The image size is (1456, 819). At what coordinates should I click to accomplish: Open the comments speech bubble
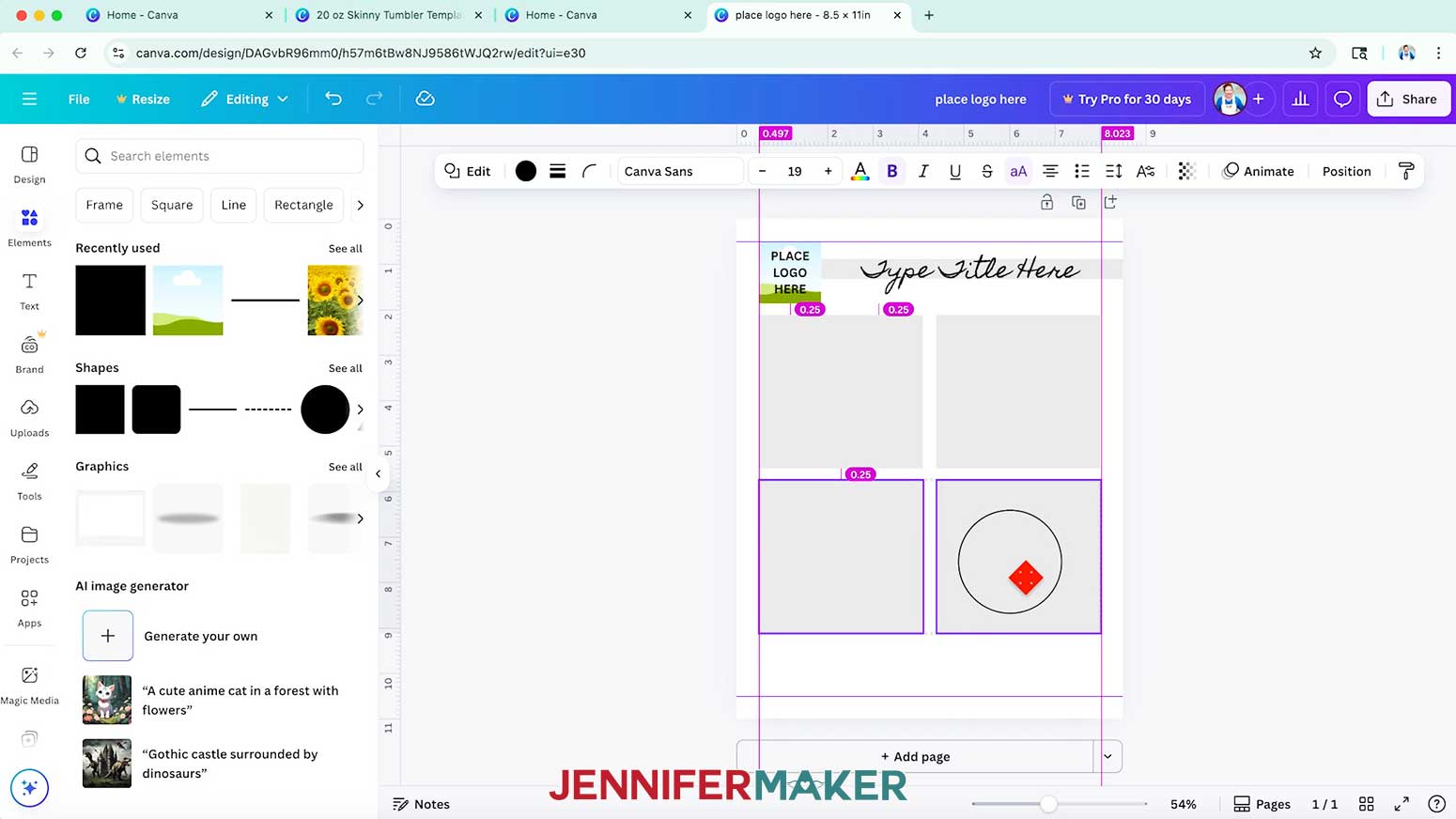tap(1342, 99)
